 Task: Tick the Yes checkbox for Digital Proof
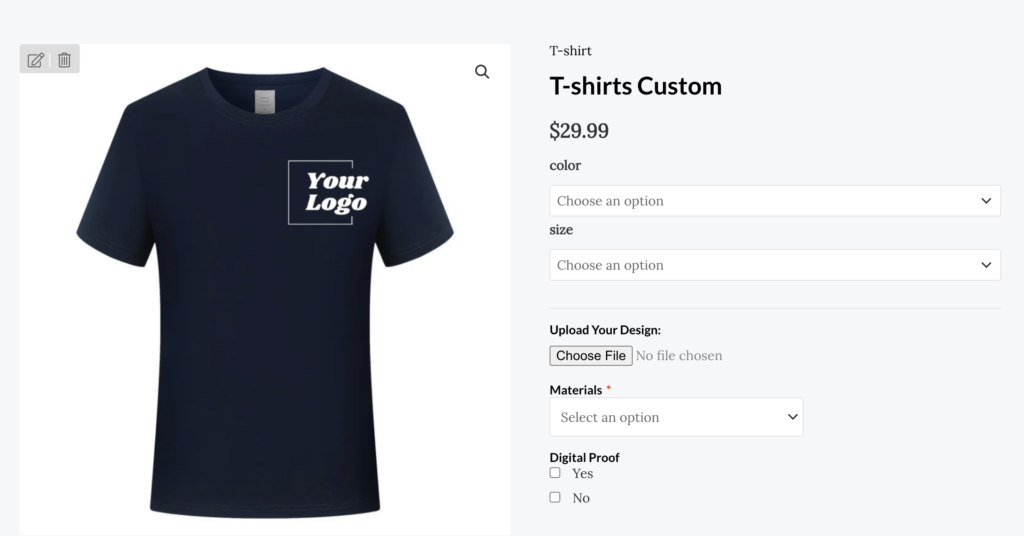555,473
